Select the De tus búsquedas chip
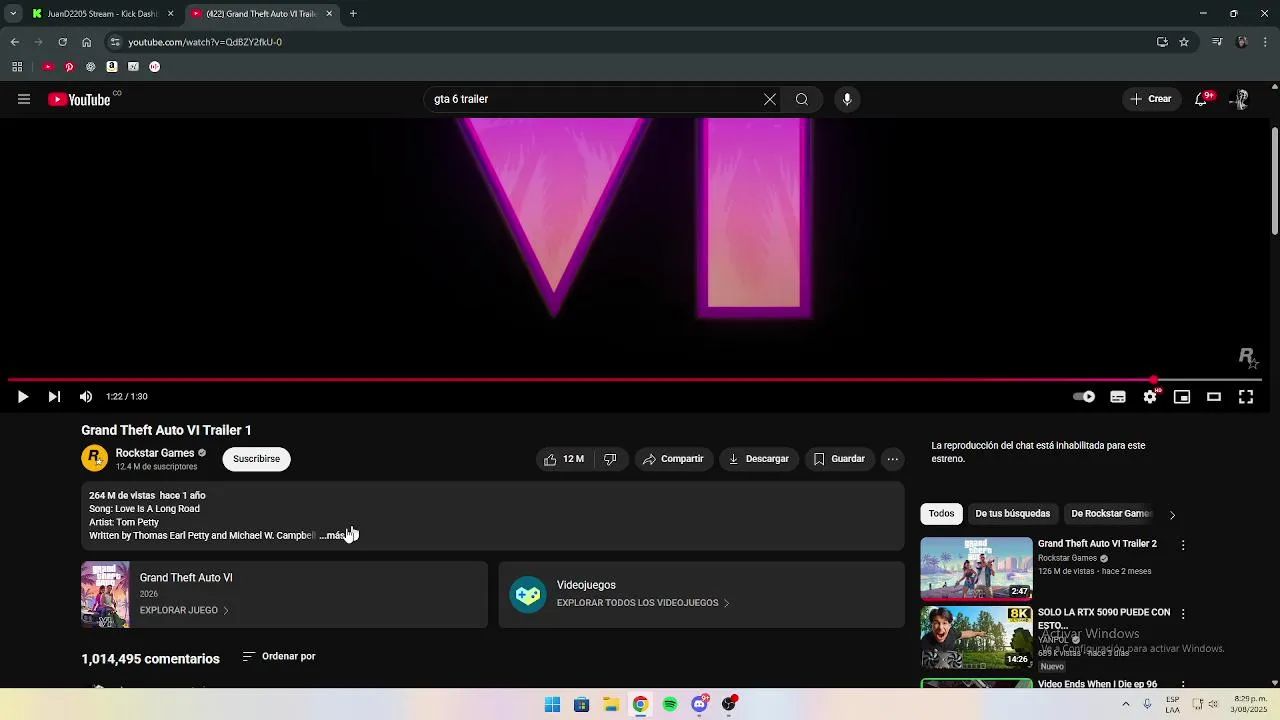This screenshot has width=1280, height=720. [x=1012, y=514]
